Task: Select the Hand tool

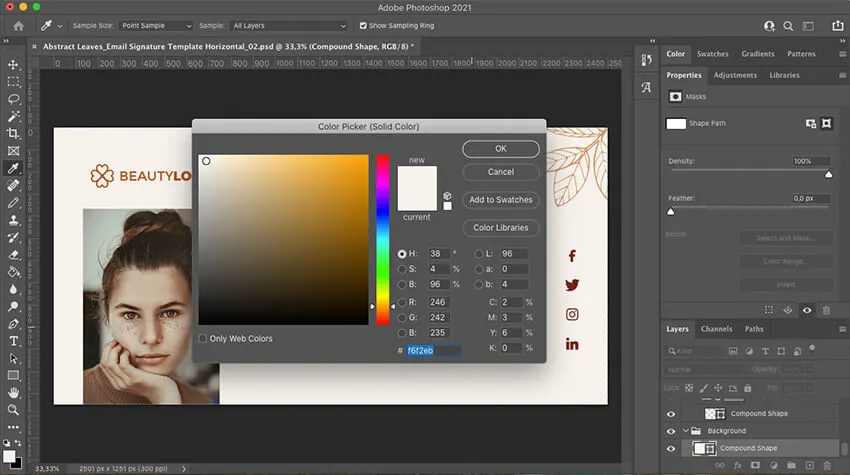Action: point(14,393)
